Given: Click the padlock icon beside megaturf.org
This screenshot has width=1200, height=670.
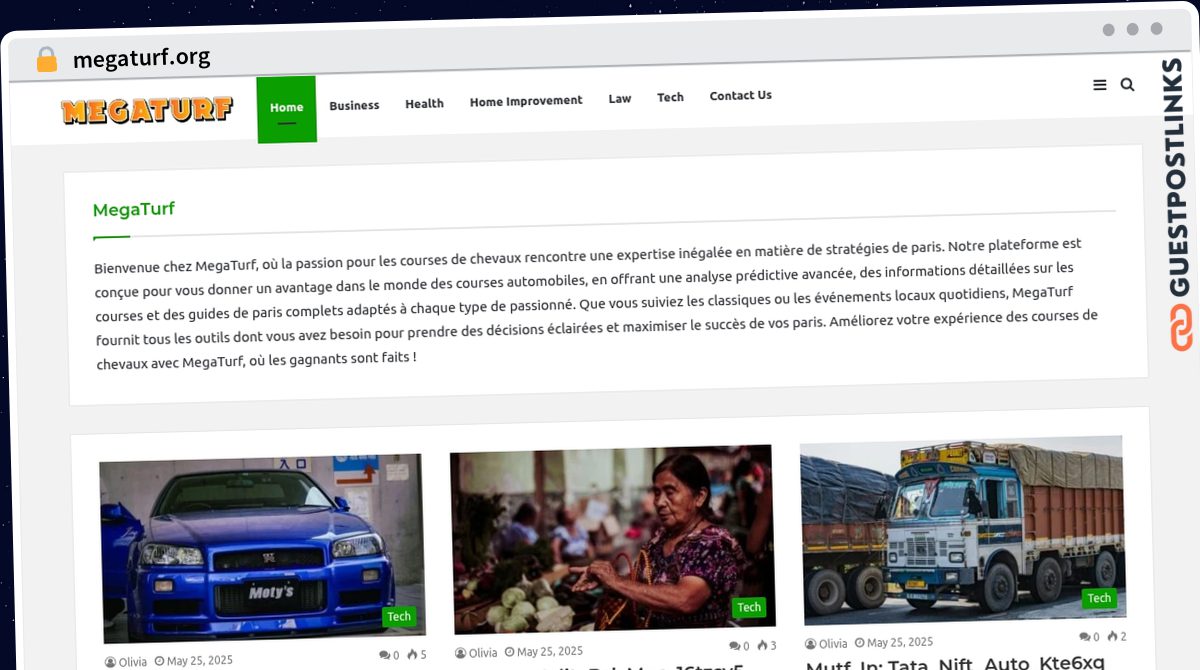Looking at the screenshot, I should click(x=46, y=60).
